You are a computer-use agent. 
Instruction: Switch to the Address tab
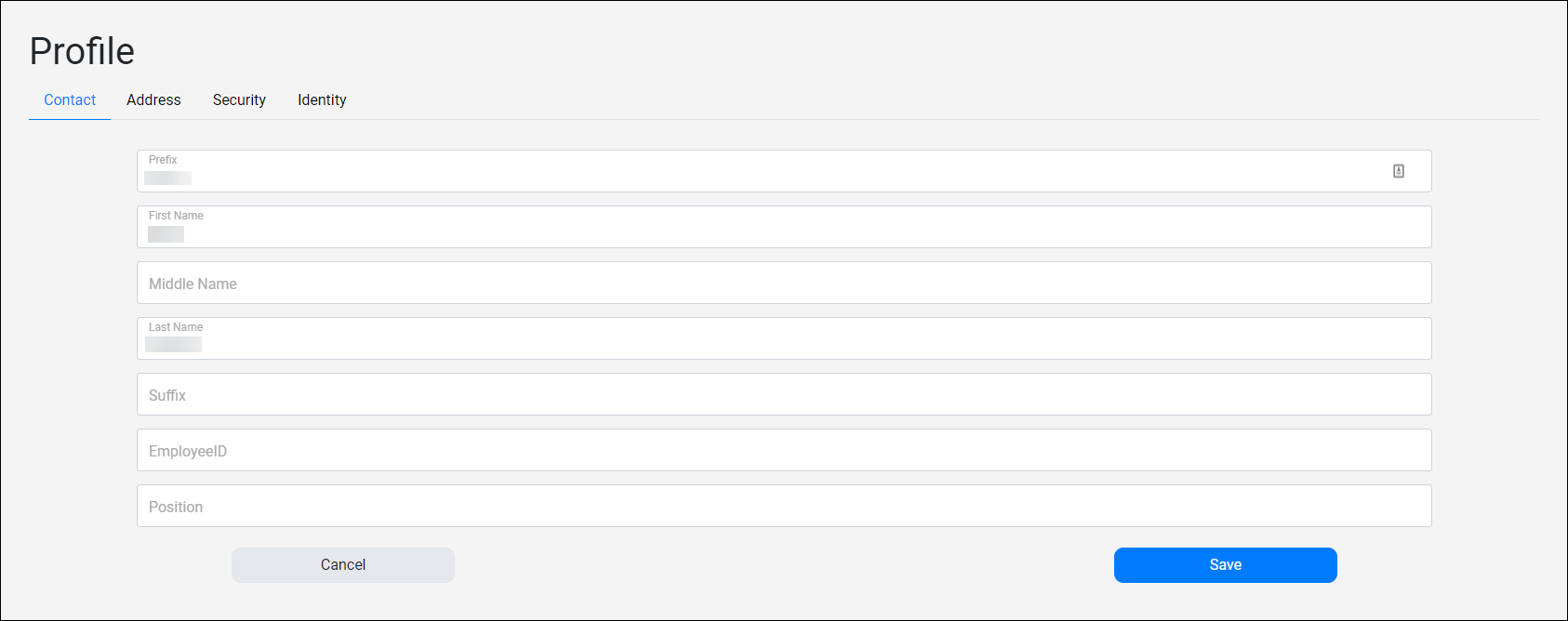tap(153, 99)
